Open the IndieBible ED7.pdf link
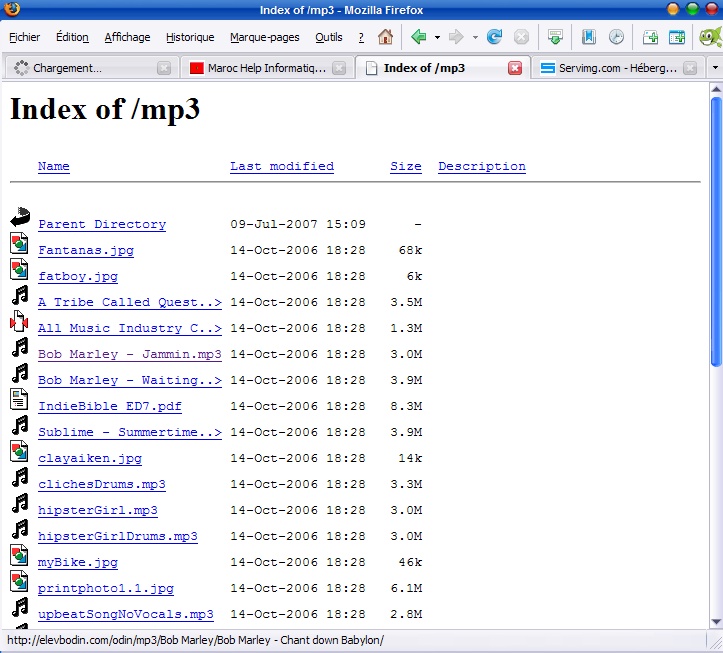The height and width of the screenshot is (653, 723). coord(110,406)
